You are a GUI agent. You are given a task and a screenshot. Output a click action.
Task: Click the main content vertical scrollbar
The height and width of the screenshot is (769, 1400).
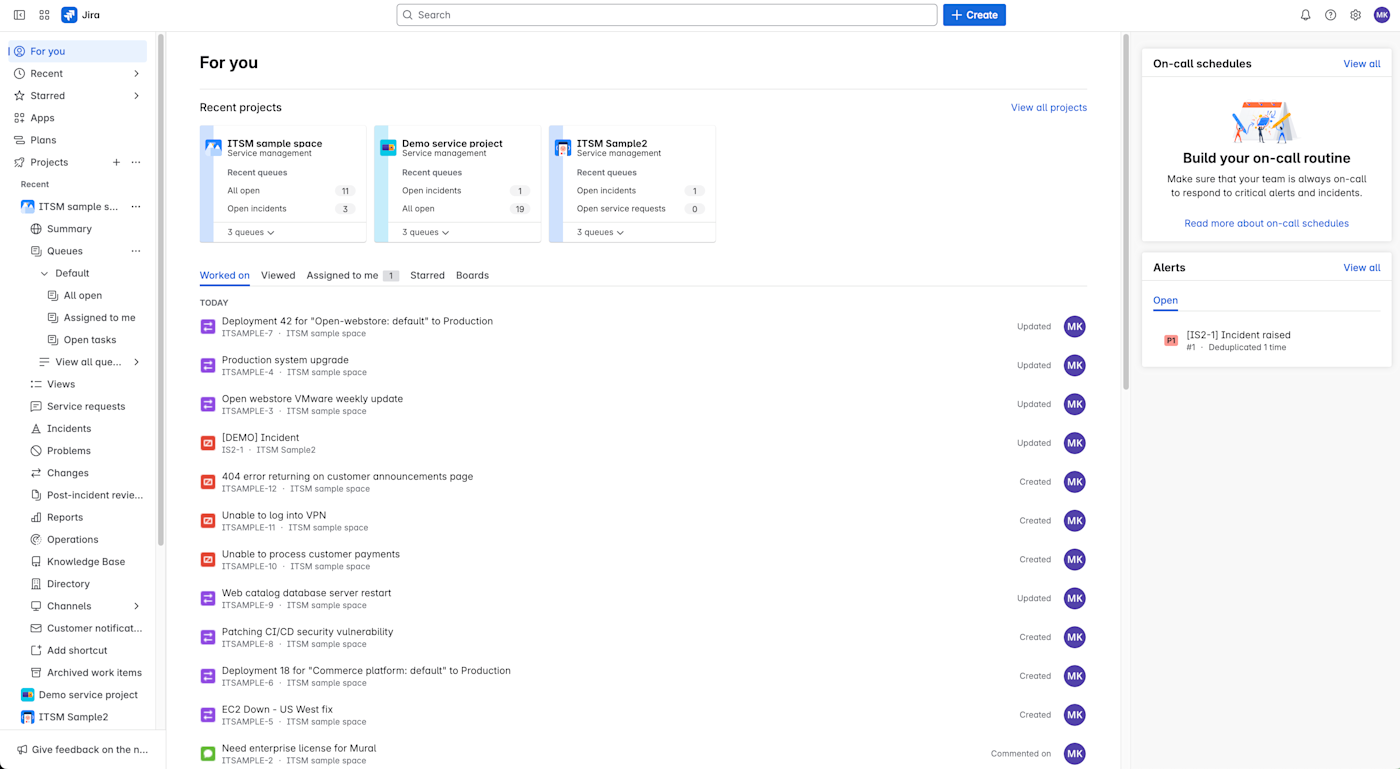tap(1126, 212)
